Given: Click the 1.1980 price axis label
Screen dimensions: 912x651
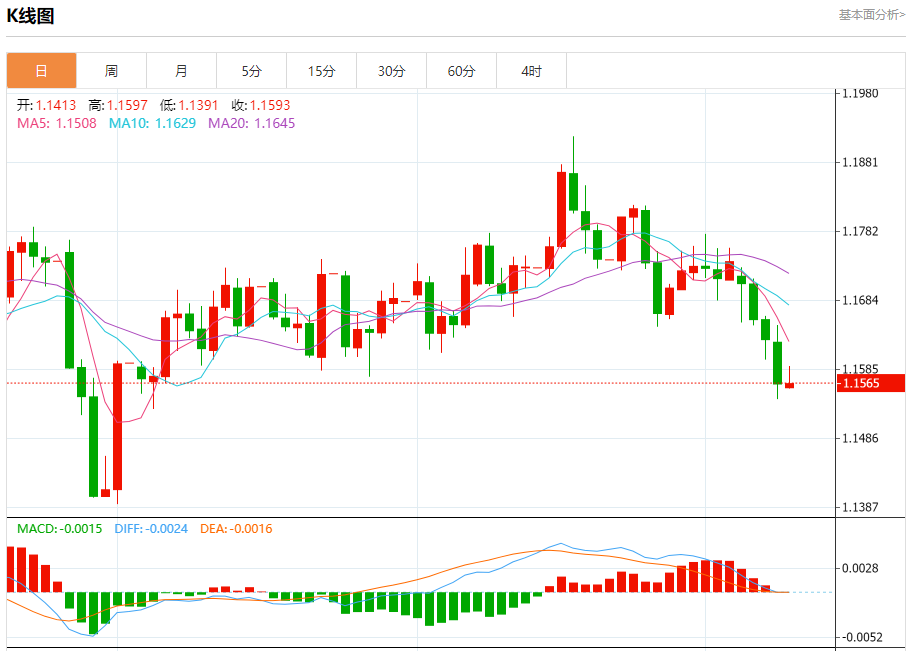Looking at the screenshot, I should 860,93.
